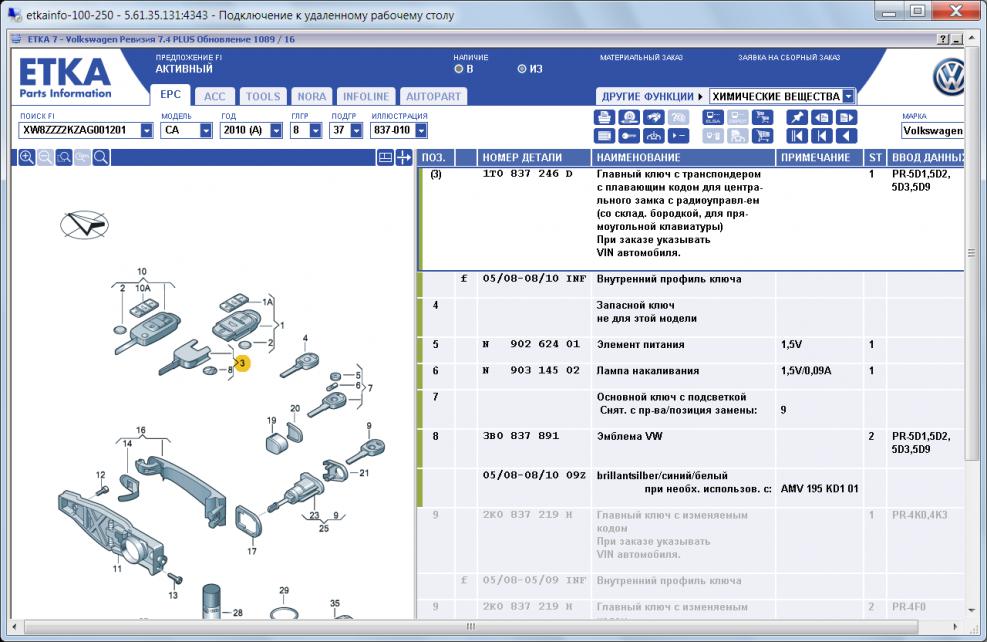The image size is (987, 642).
Task: Open the ПОДГР dropdown showing 37
Action: point(356,130)
